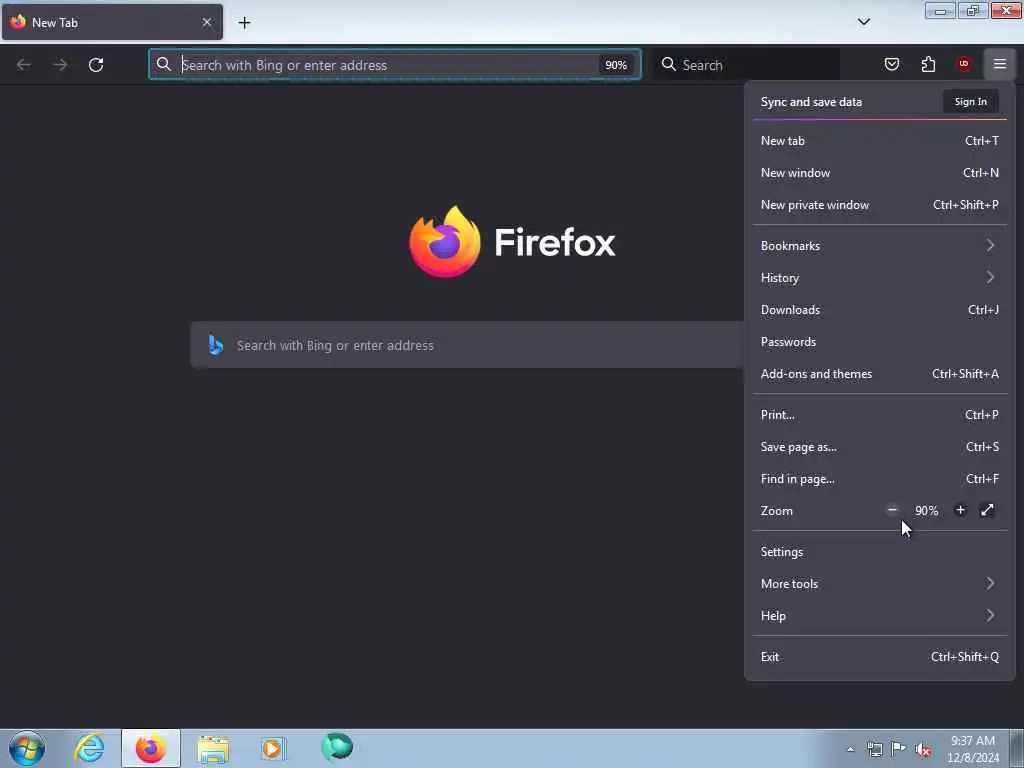Choose New window menu item

(880, 172)
